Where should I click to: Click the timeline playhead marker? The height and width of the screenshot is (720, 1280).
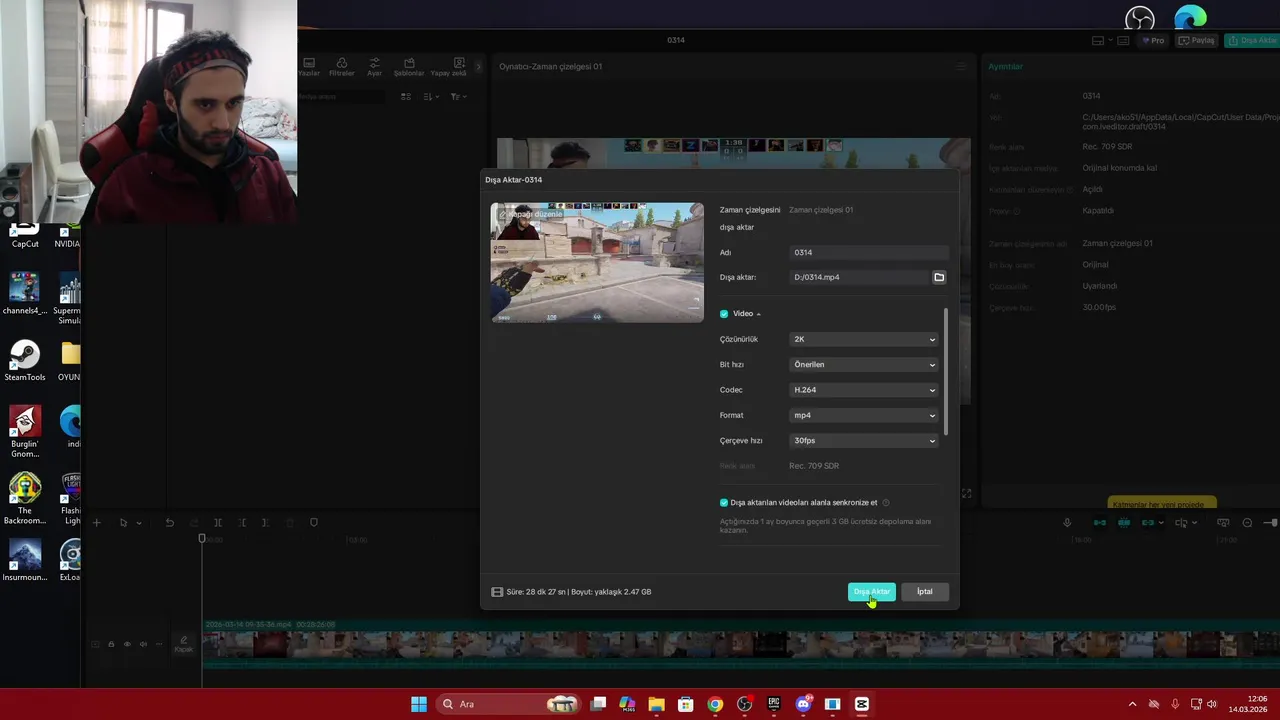click(x=201, y=539)
